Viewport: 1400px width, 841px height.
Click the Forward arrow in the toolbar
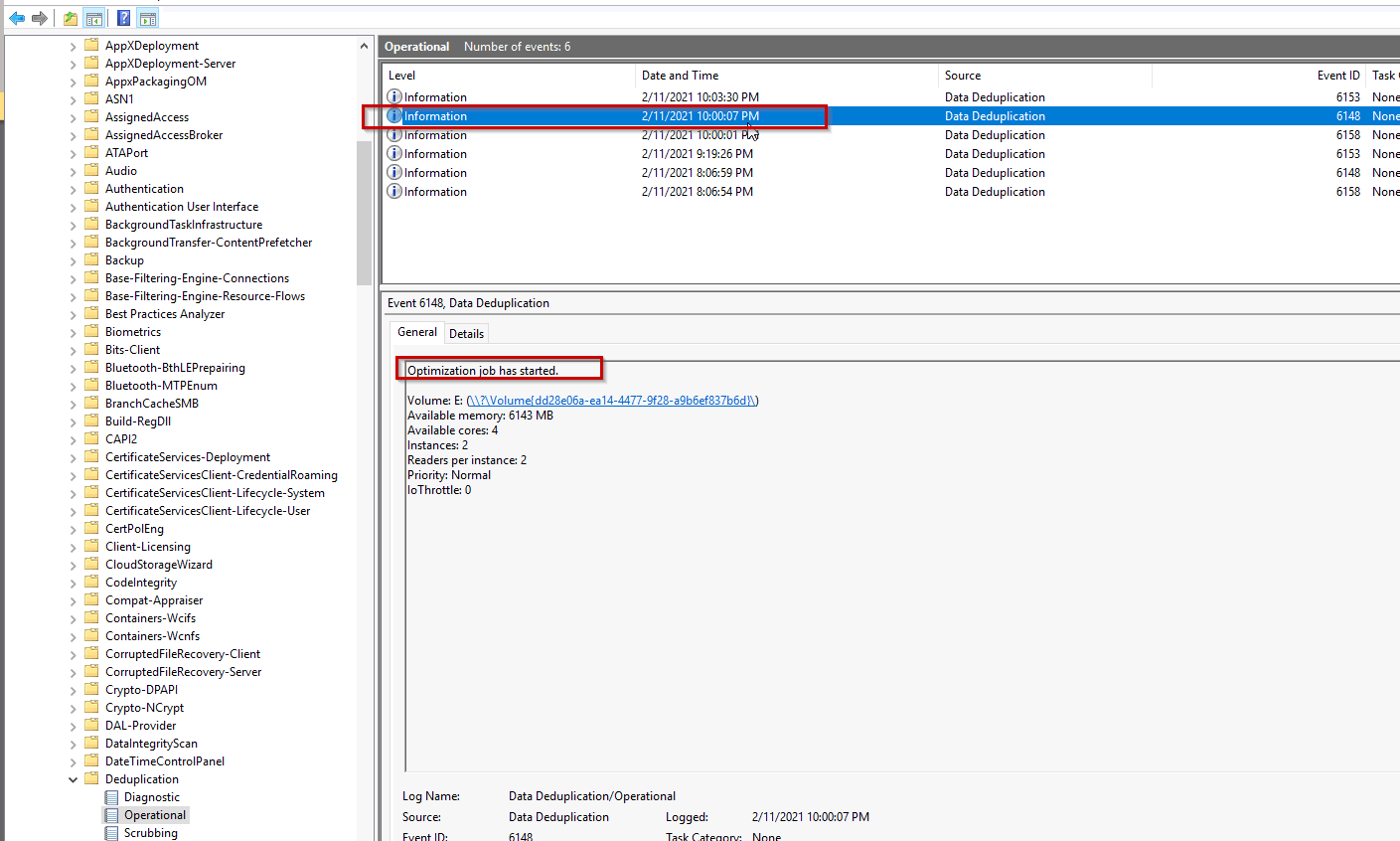point(40,18)
